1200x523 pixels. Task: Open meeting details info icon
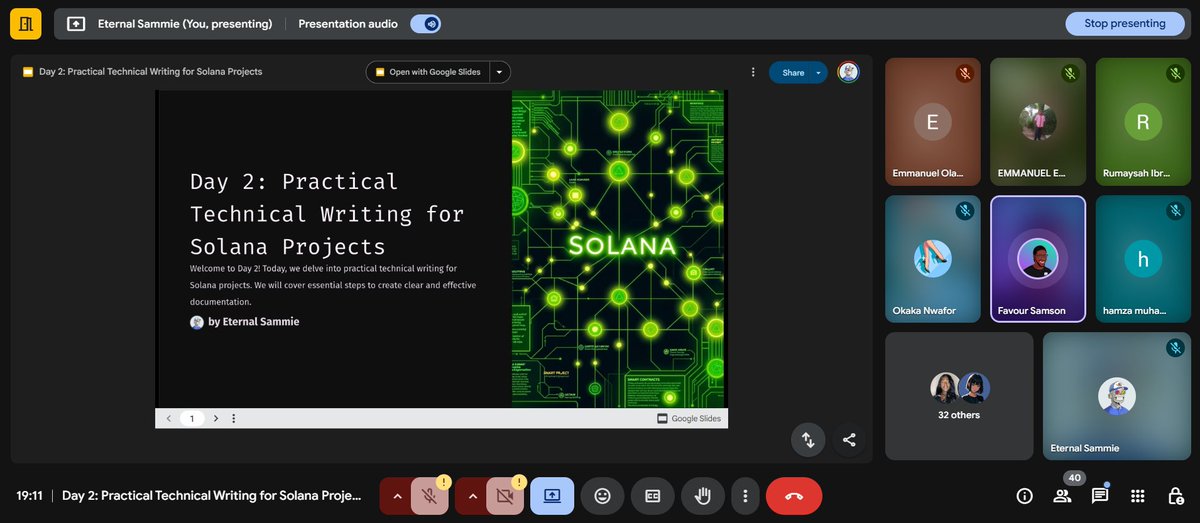click(x=1024, y=496)
